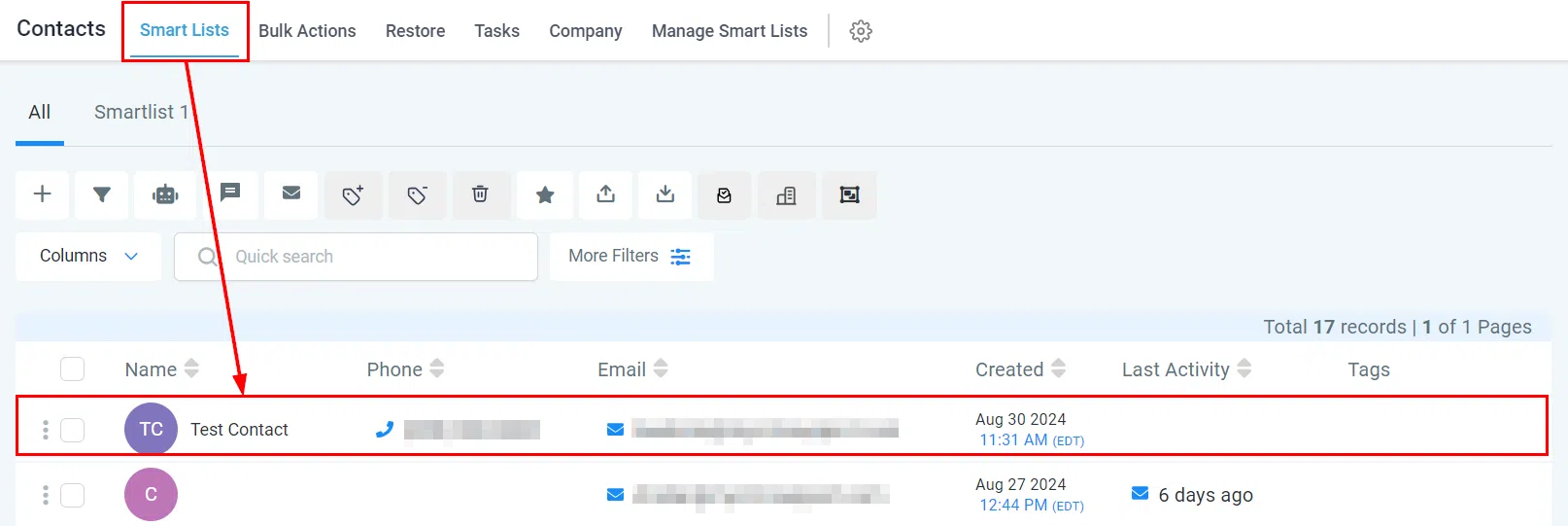Click the Contacts page title

click(61, 29)
